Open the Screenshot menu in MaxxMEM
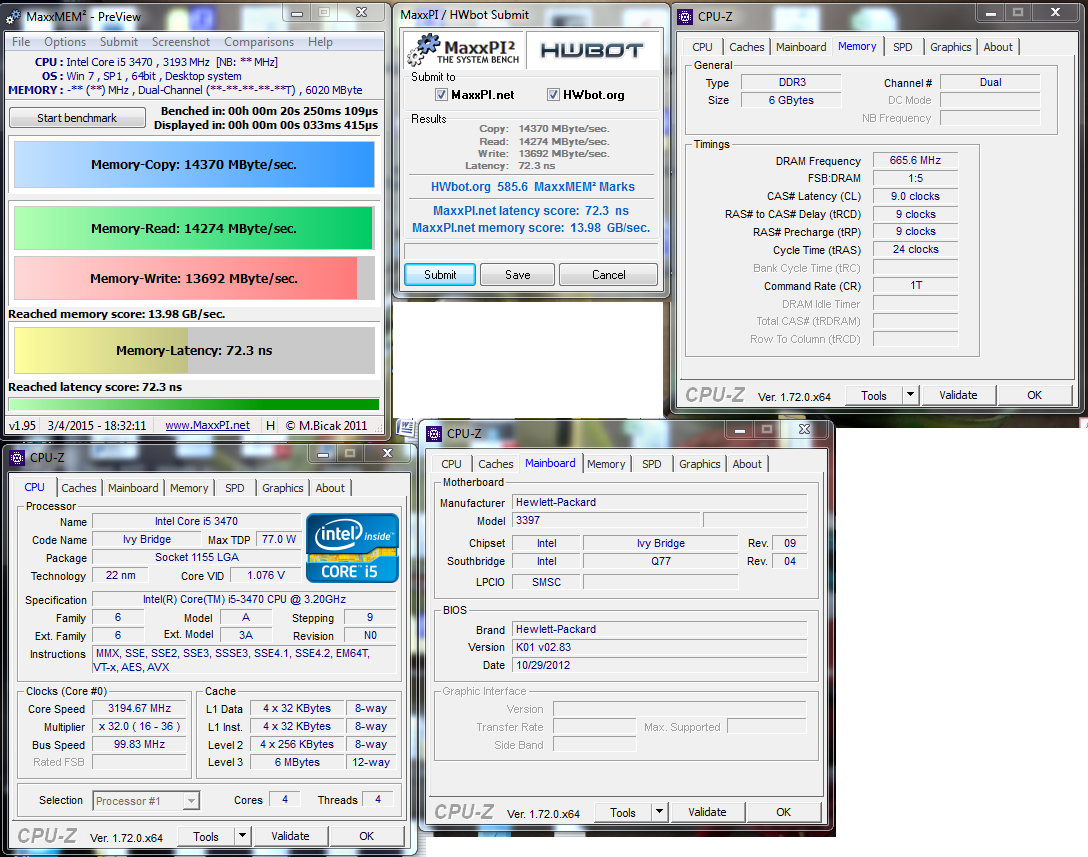 (180, 42)
